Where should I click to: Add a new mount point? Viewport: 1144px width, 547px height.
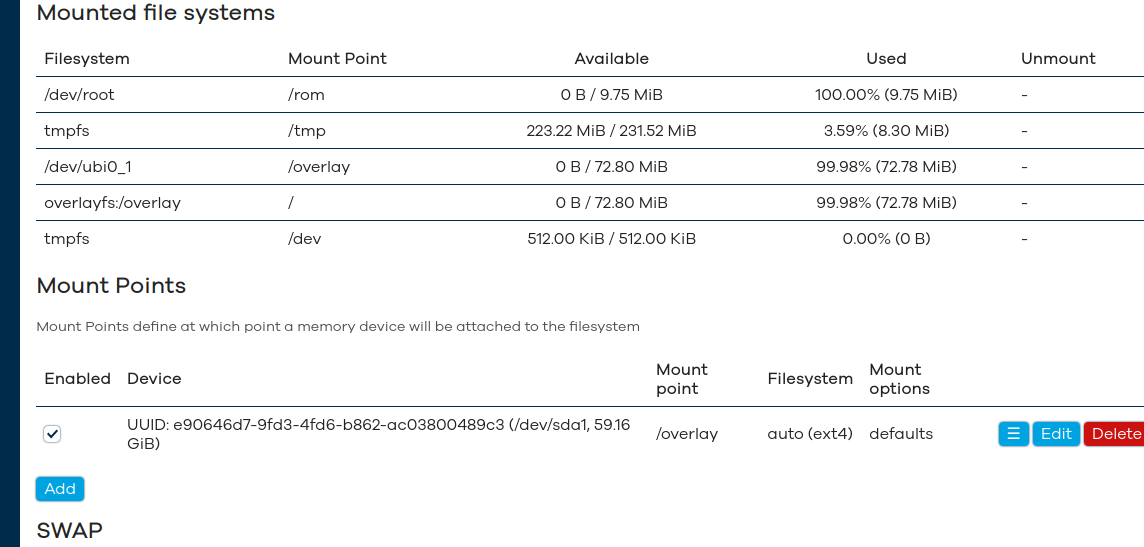(x=60, y=489)
